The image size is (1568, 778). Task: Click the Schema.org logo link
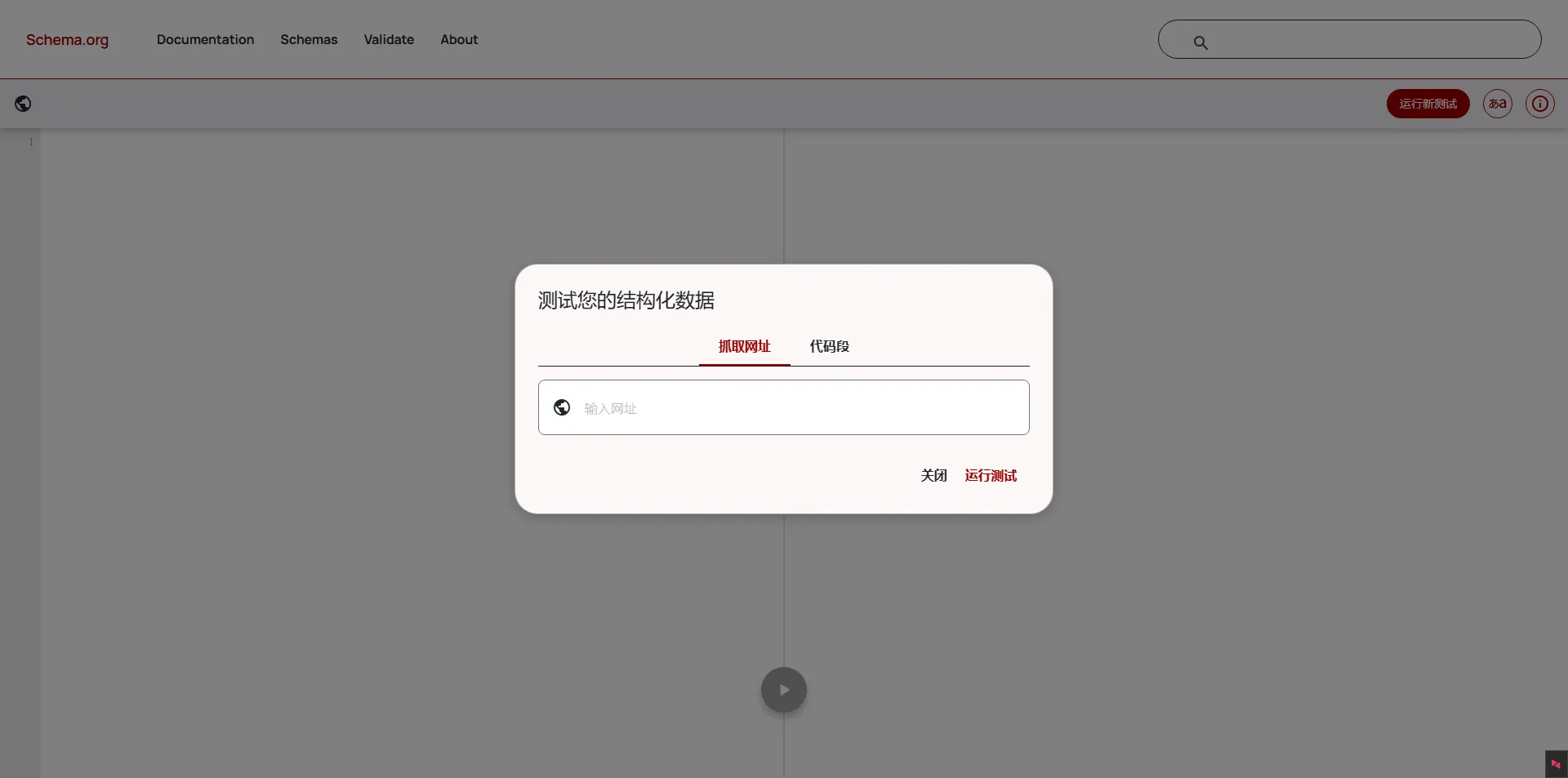click(67, 39)
